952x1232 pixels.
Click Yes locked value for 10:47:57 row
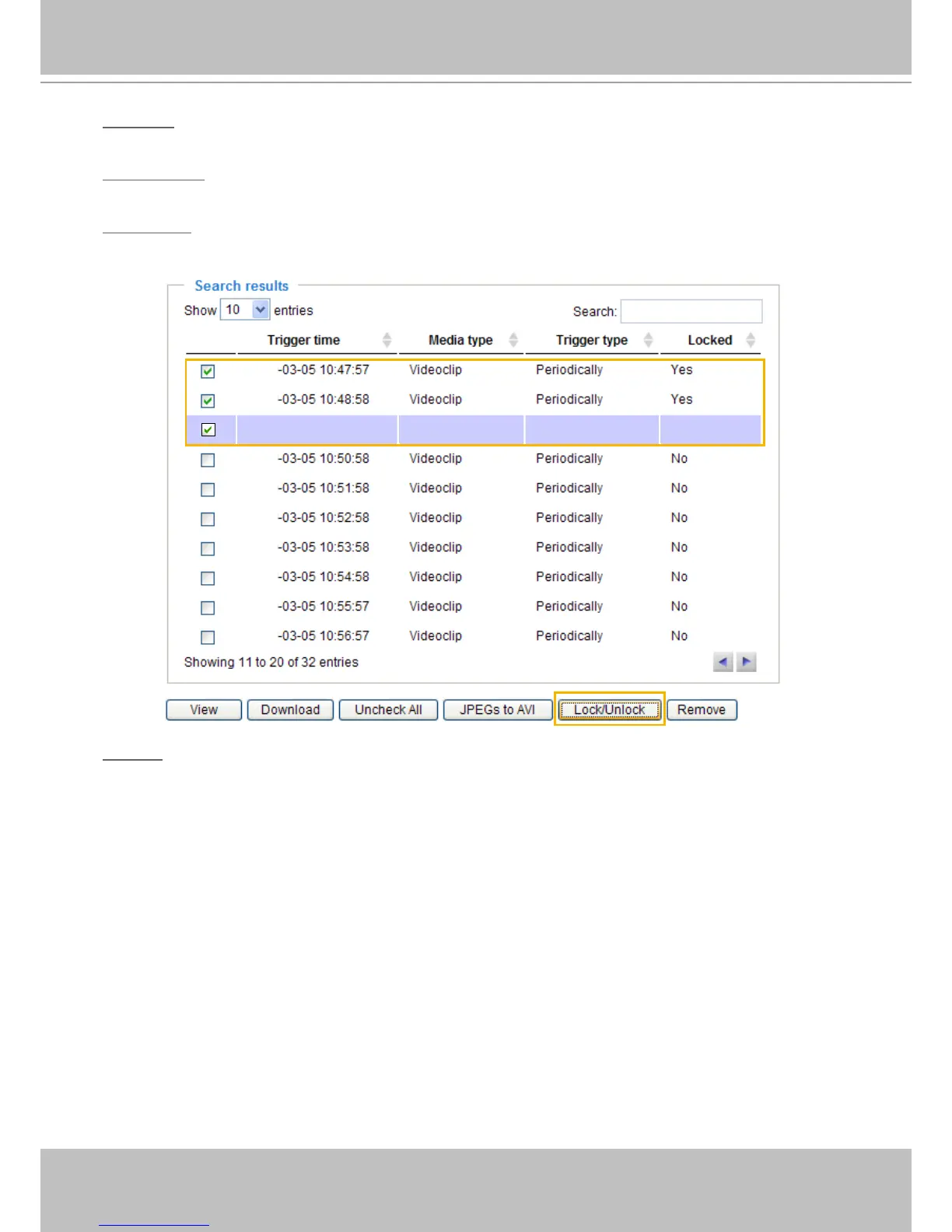[x=681, y=369]
